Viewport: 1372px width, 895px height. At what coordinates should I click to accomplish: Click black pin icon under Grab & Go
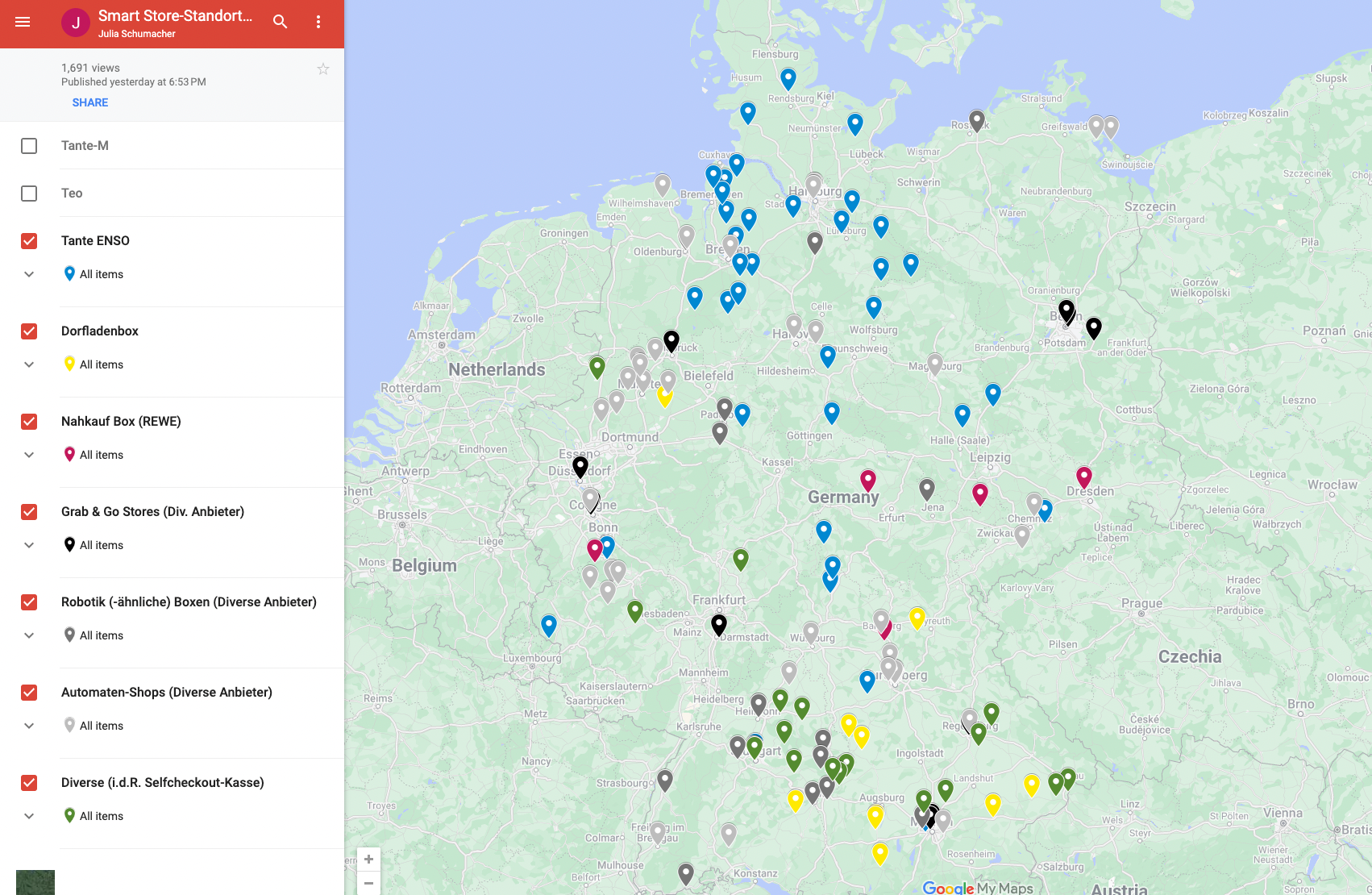[x=69, y=544]
